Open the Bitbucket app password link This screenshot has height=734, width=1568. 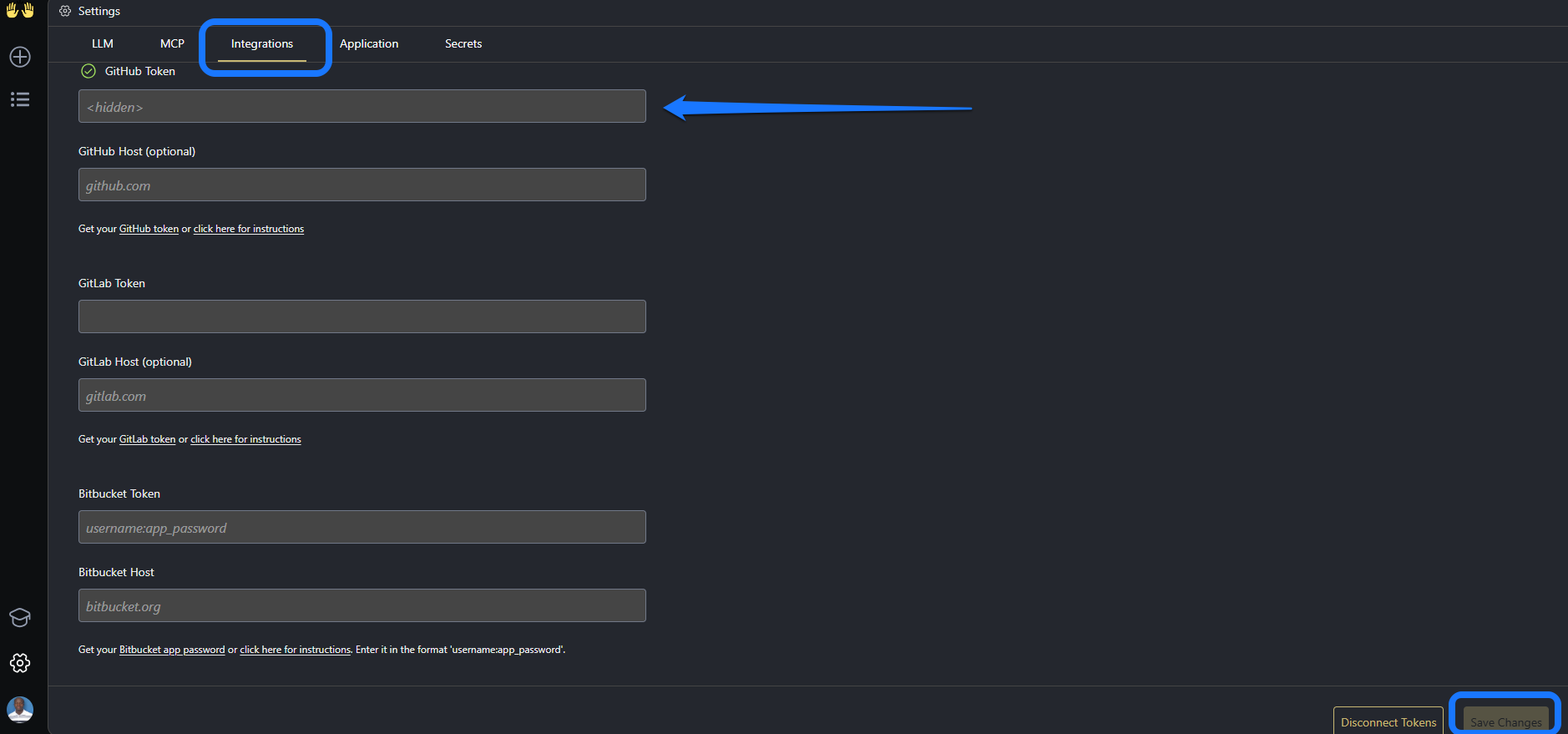(172, 650)
